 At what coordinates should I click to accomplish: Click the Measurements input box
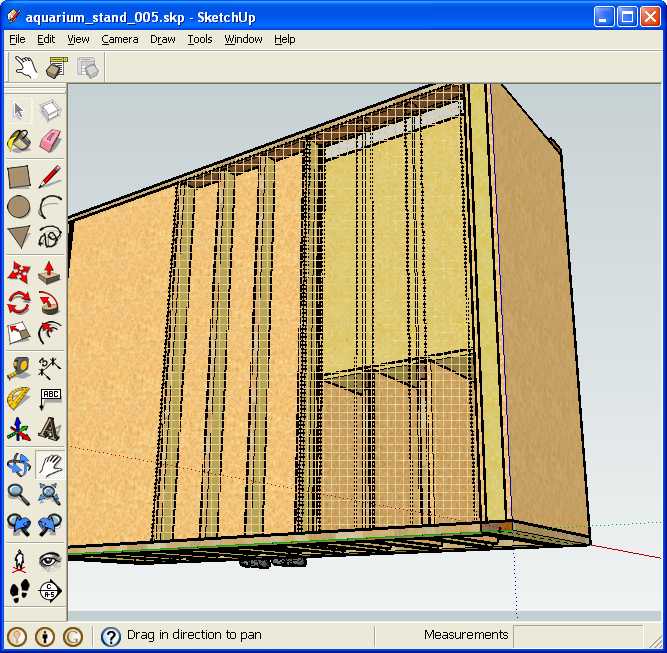[x=578, y=636]
